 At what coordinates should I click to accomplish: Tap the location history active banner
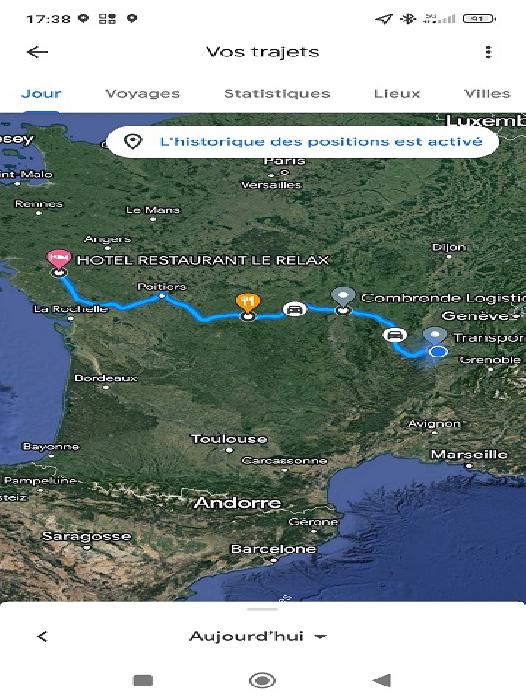point(303,142)
